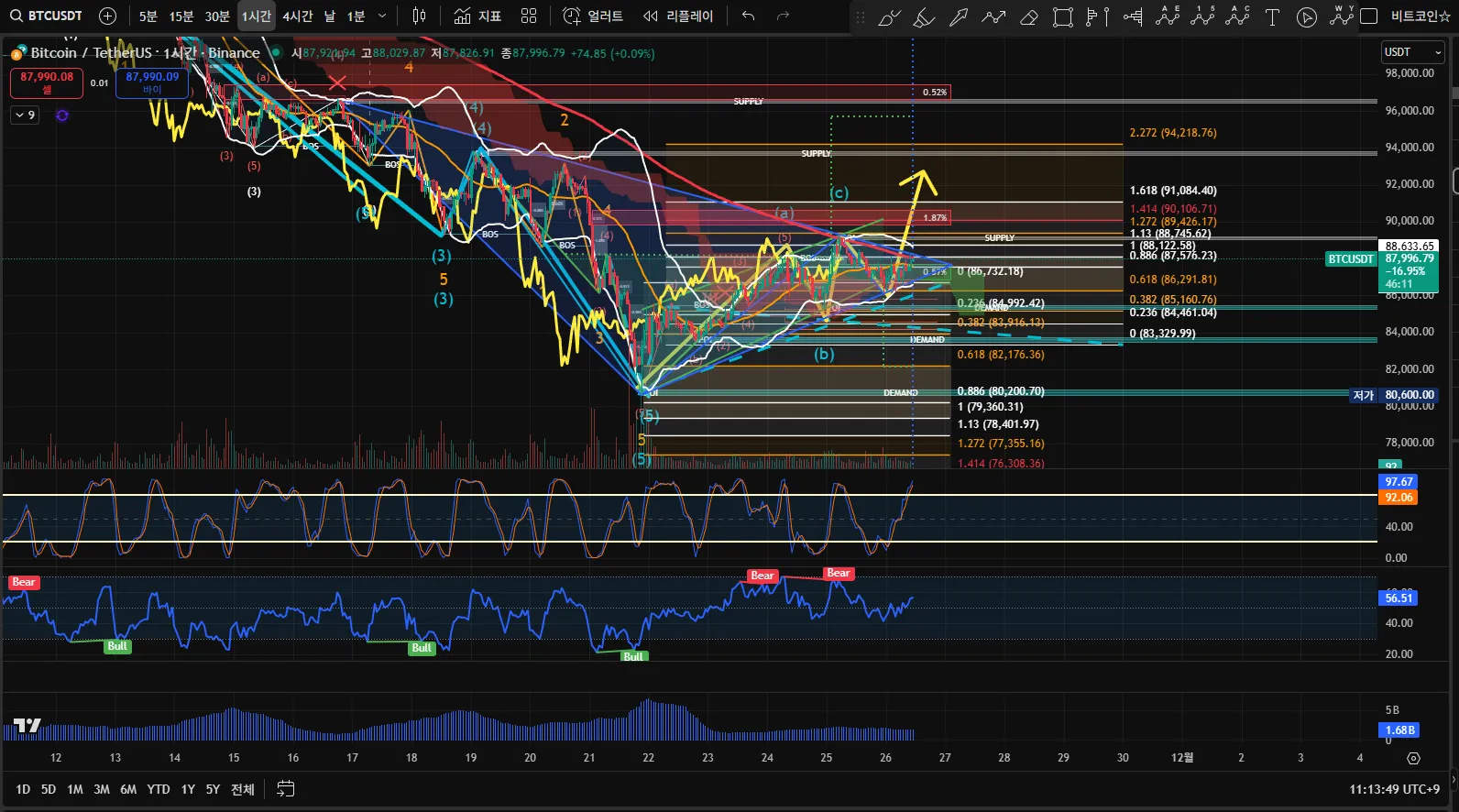Click the undo arrow
Image resolution: width=1459 pixels, height=812 pixels.
point(749,16)
